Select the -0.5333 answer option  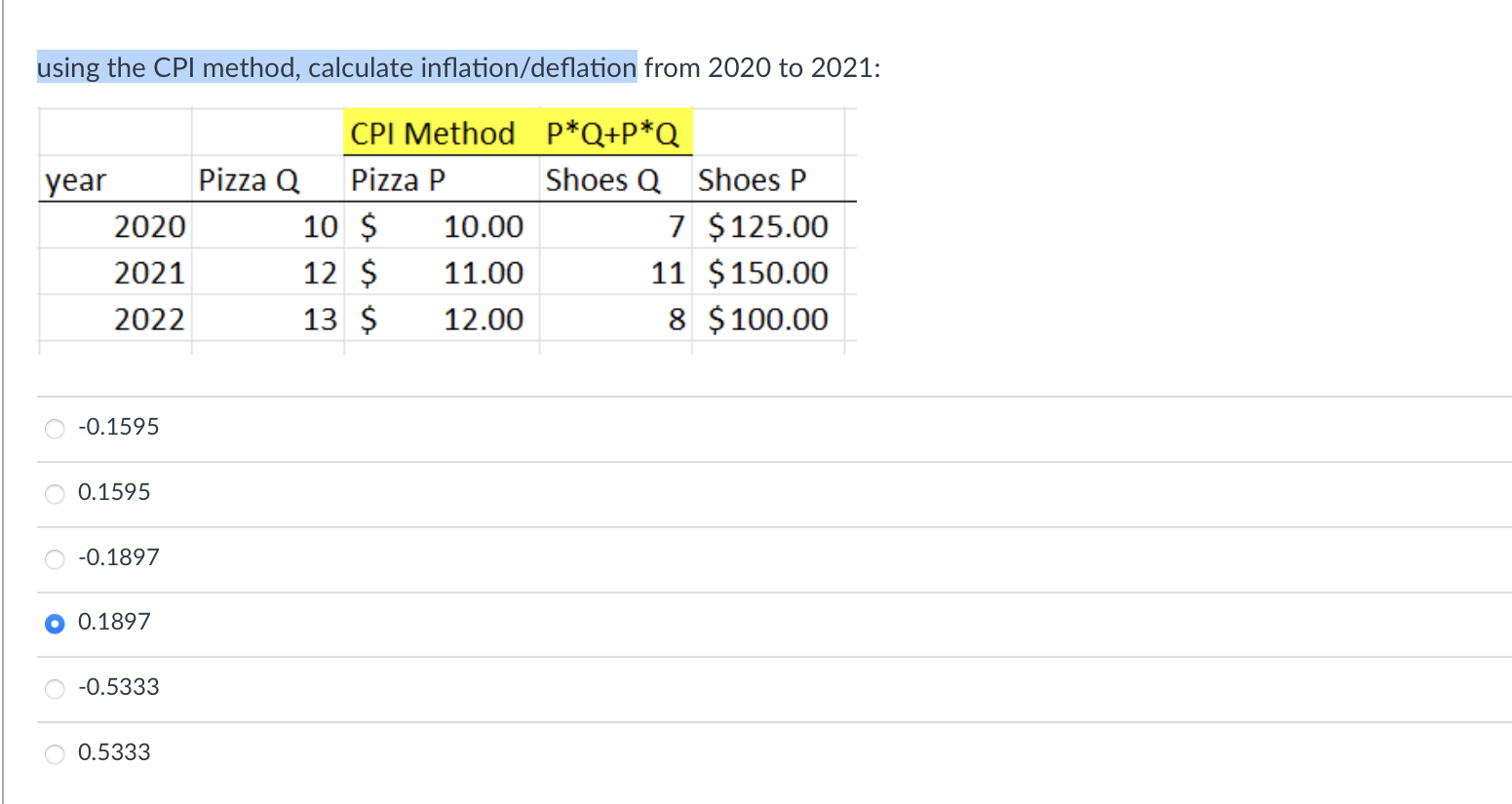55,688
